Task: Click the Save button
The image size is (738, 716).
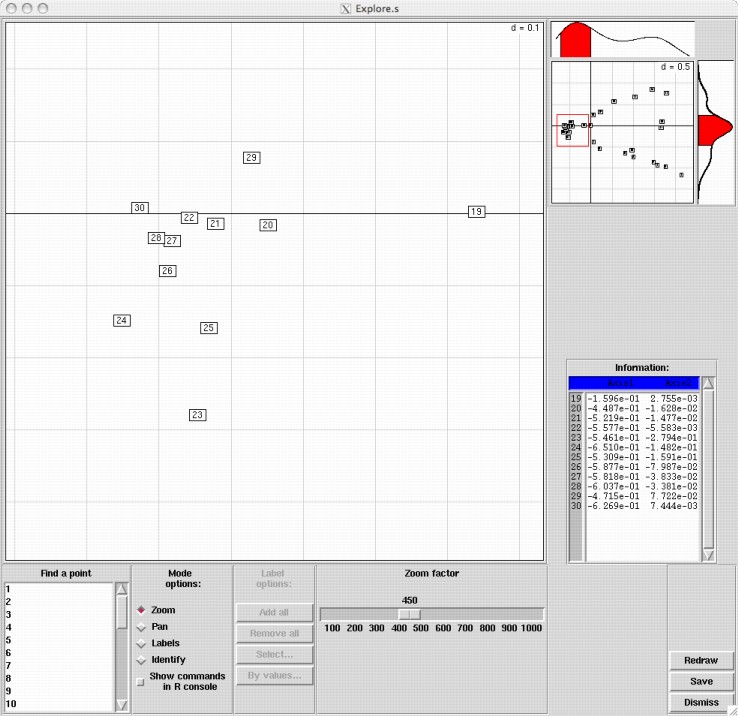Action: [x=701, y=681]
